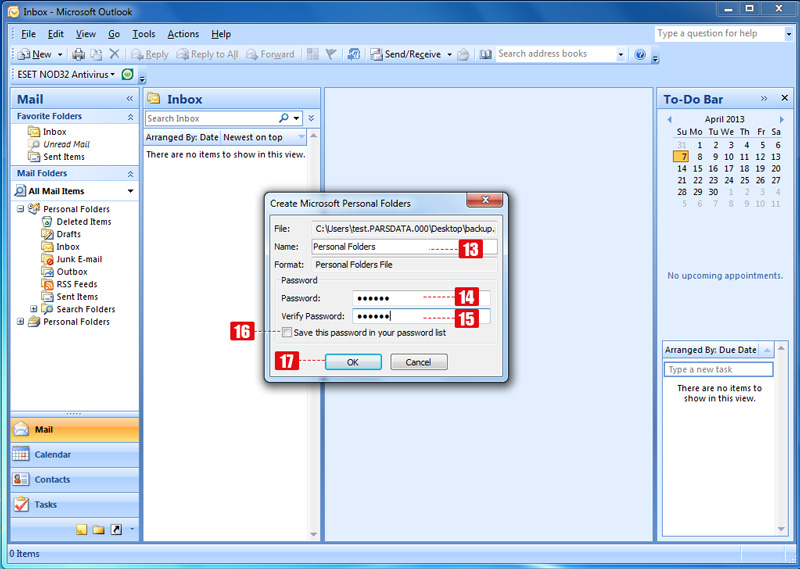This screenshot has width=800, height=569.
Task: Open the Go menu
Action: pyautogui.click(x=114, y=34)
